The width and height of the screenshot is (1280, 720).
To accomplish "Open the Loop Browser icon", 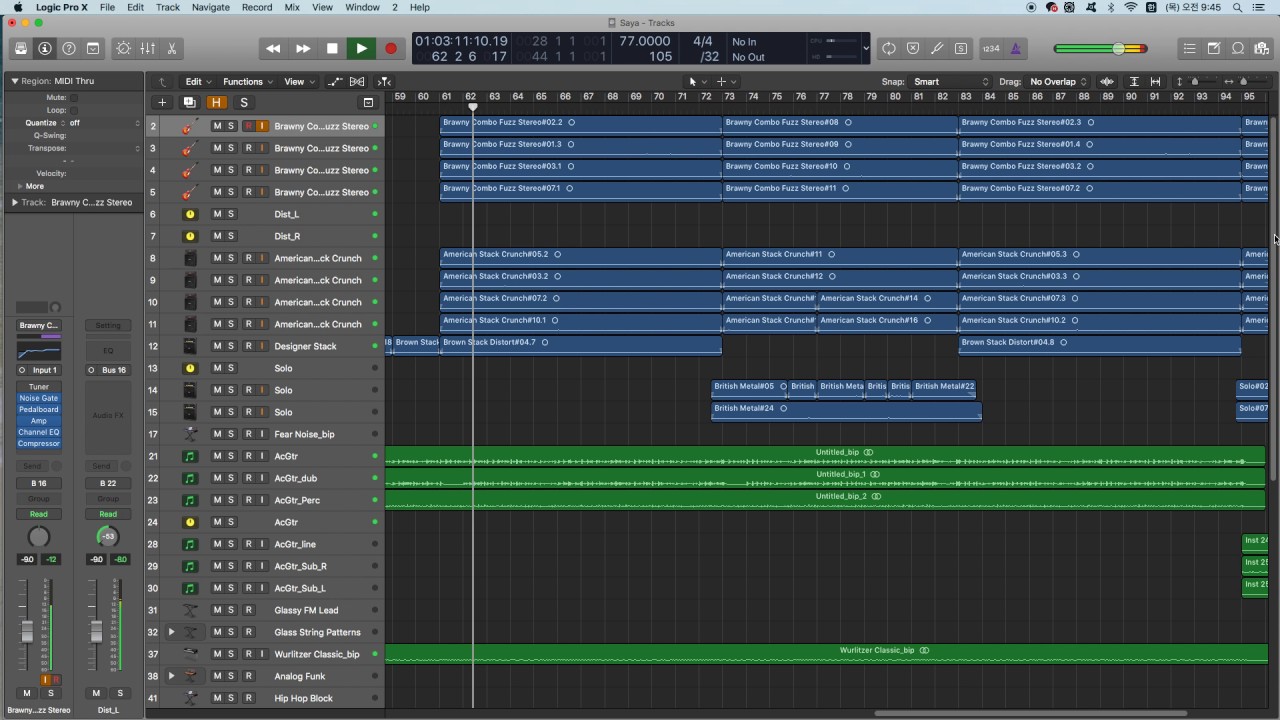I will tap(1237, 48).
